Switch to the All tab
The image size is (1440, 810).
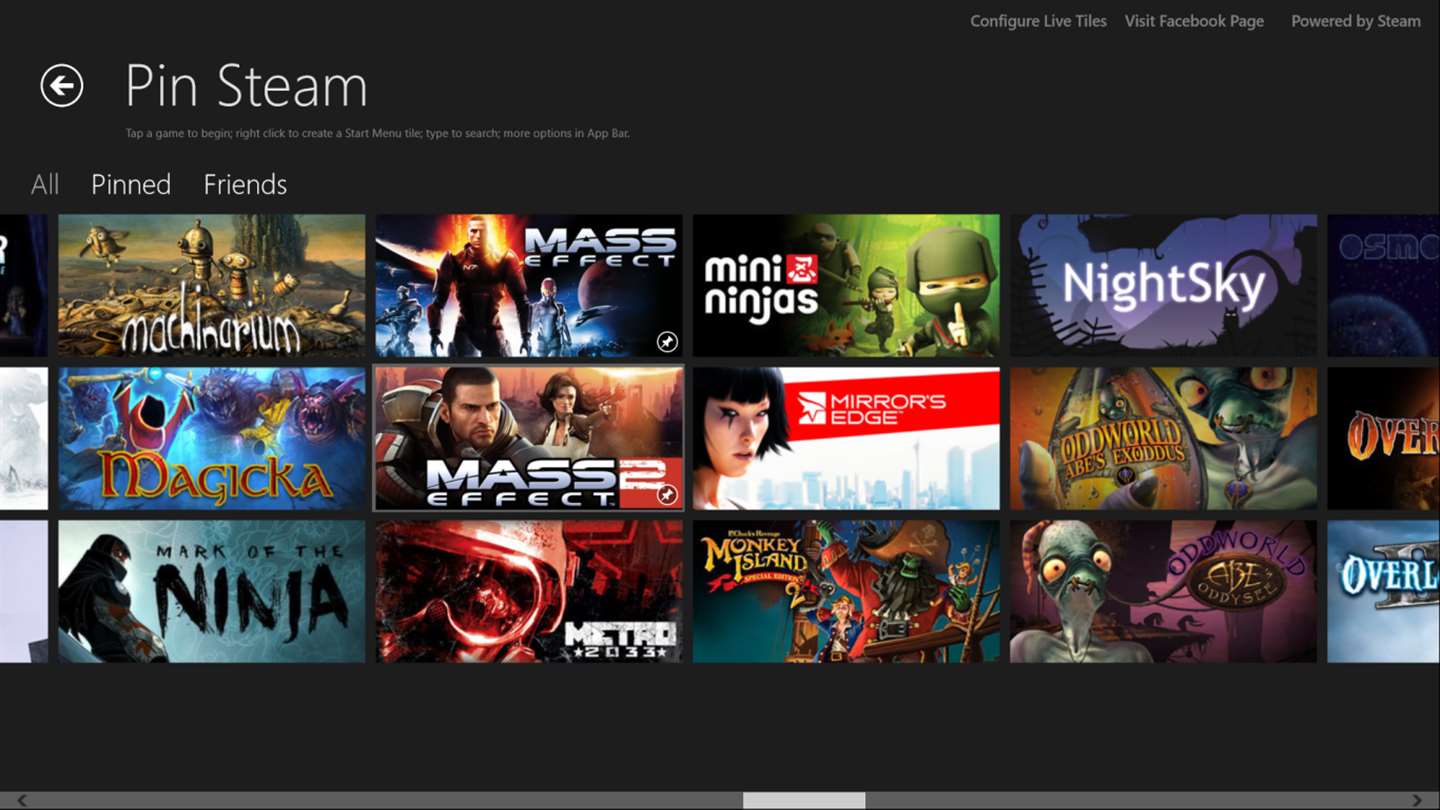click(45, 184)
